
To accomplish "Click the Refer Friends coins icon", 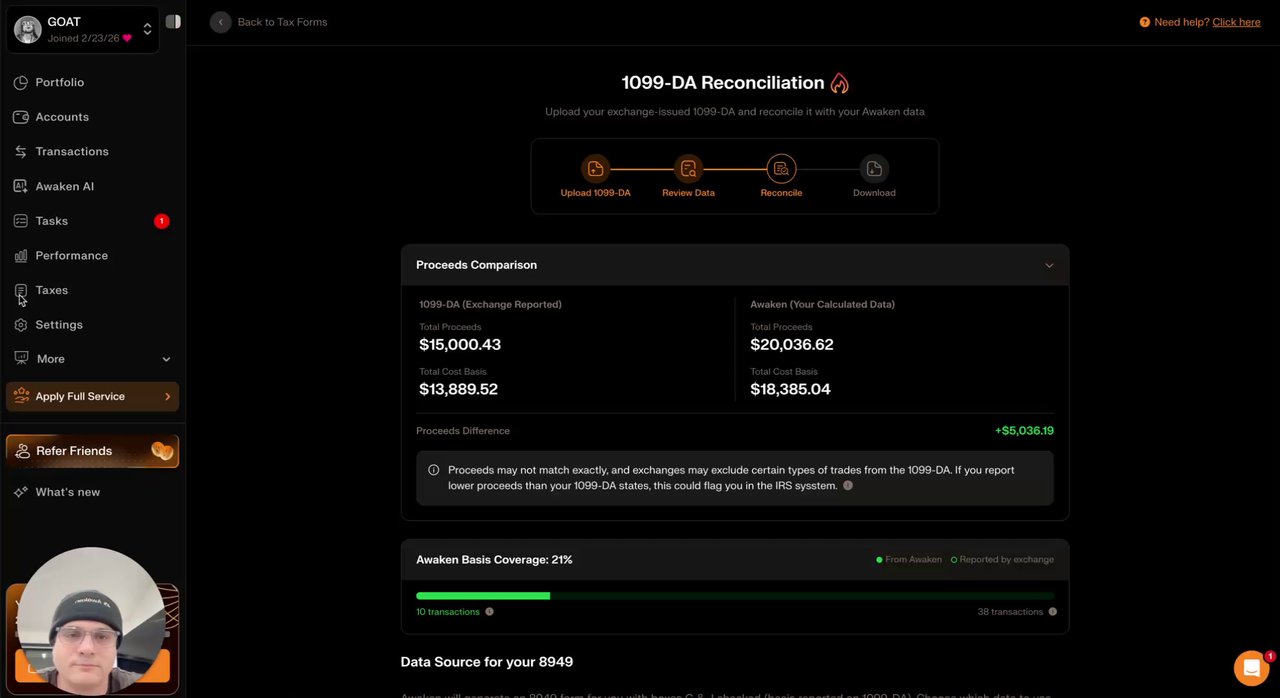I will (162, 451).
